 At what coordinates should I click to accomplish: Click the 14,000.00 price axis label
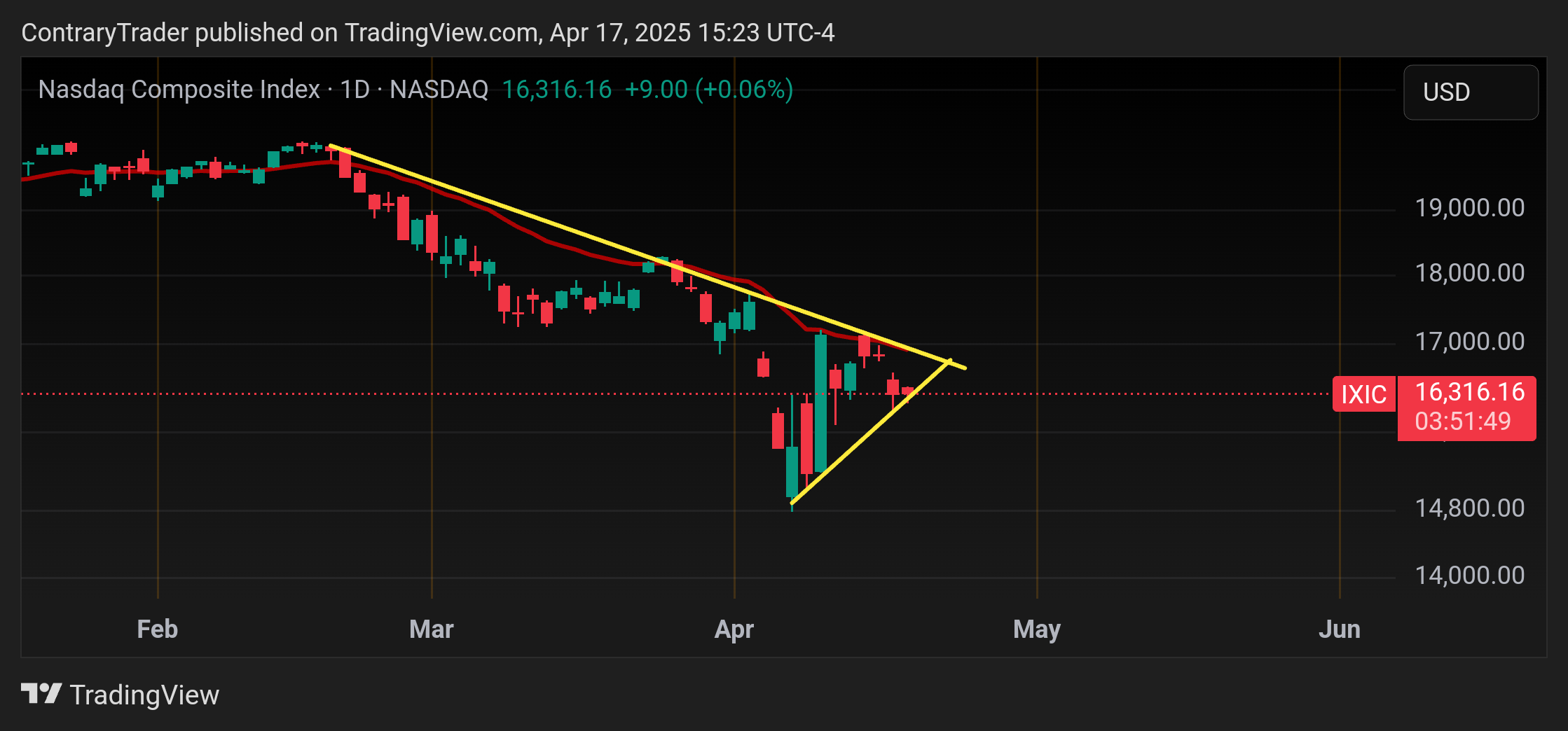tap(1470, 576)
